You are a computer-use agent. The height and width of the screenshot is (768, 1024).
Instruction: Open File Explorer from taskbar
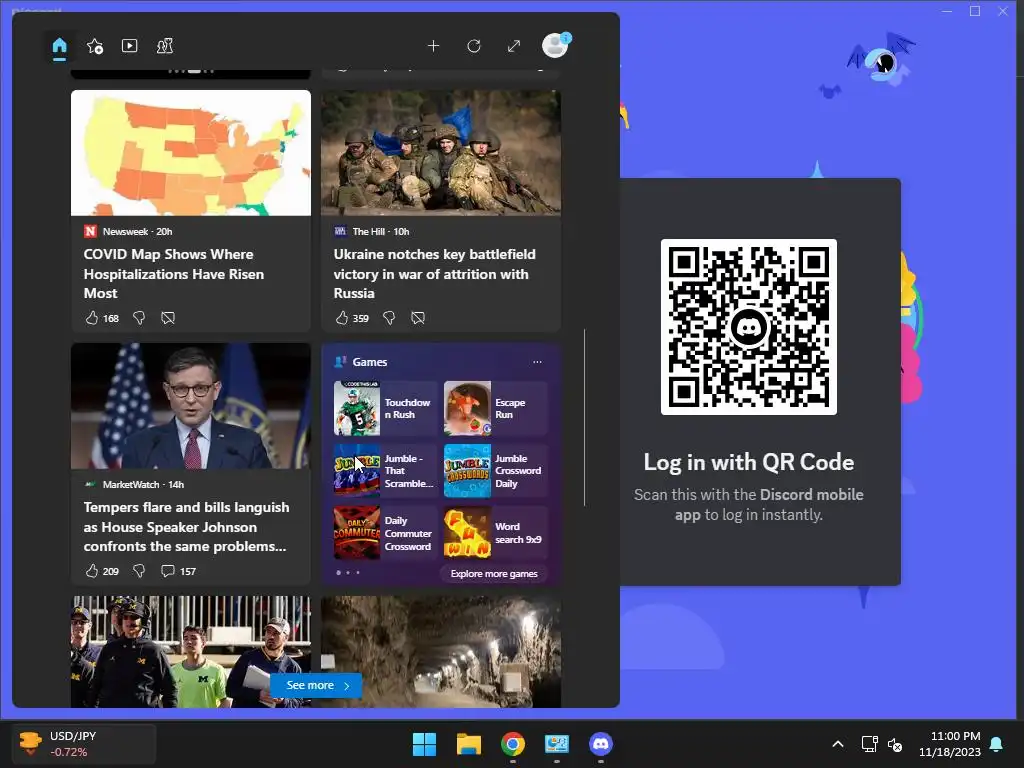(x=469, y=744)
